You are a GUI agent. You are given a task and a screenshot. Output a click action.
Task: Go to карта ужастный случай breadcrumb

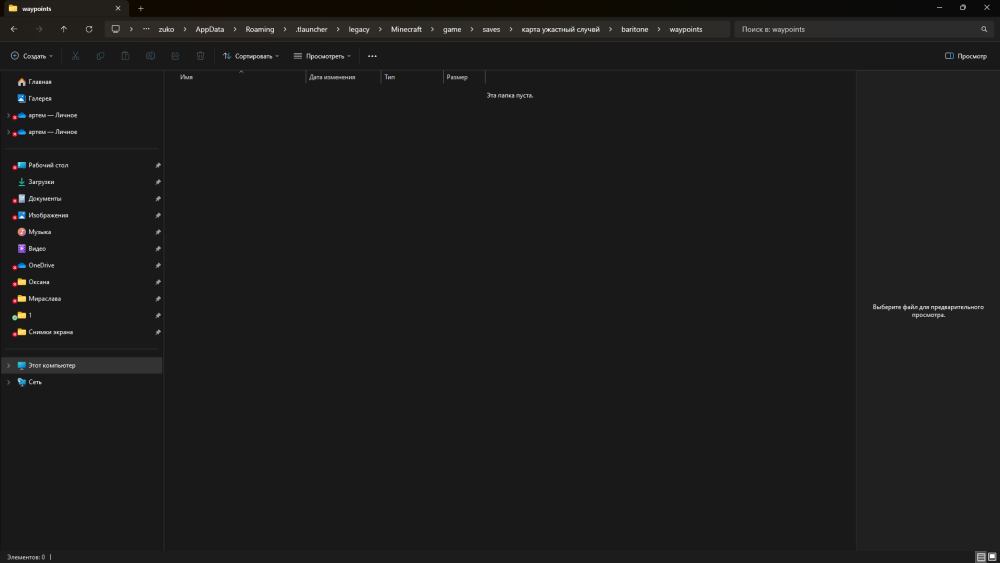pyautogui.click(x=561, y=29)
